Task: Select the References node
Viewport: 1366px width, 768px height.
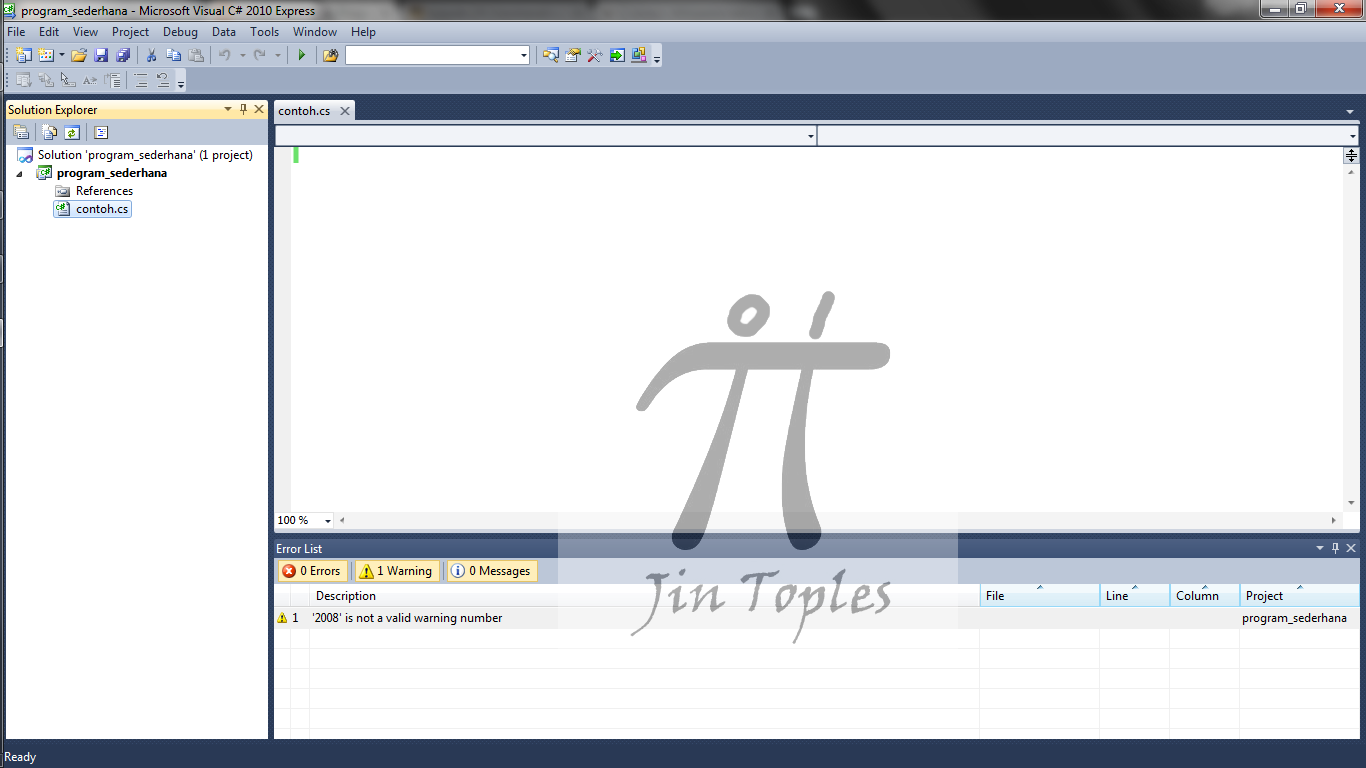Action: [104, 191]
